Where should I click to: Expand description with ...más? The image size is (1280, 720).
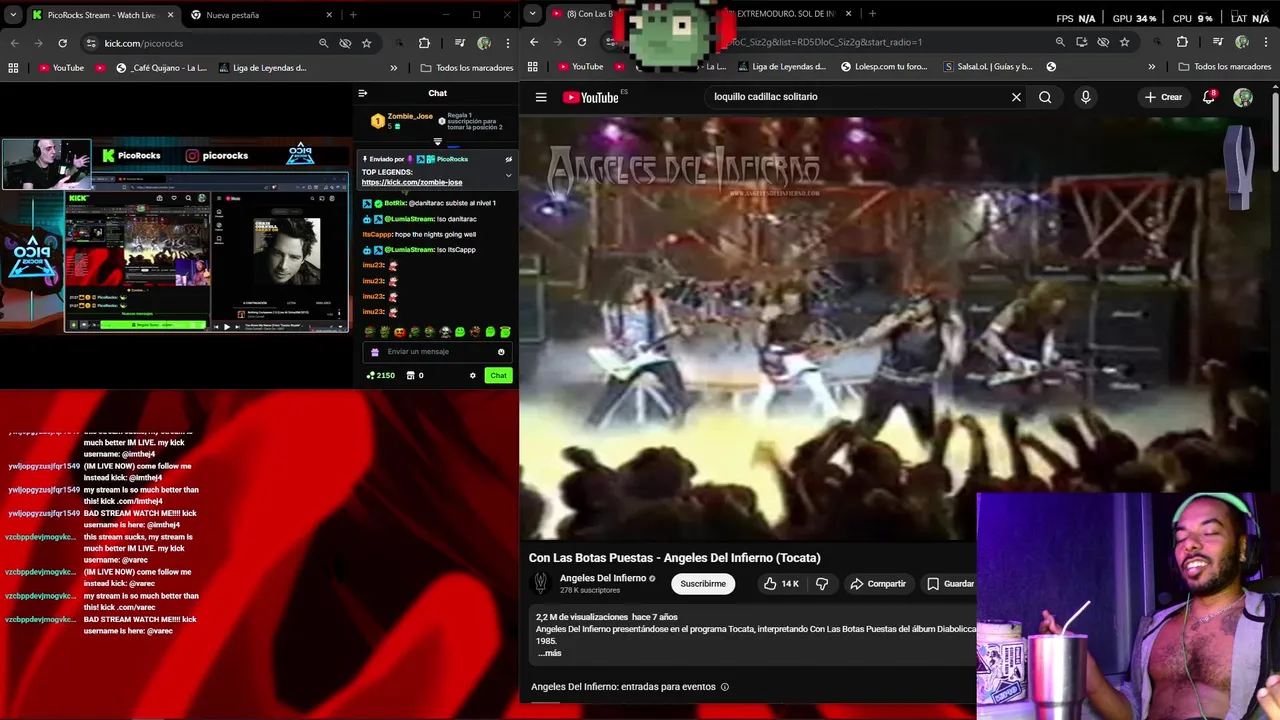coord(550,653)
